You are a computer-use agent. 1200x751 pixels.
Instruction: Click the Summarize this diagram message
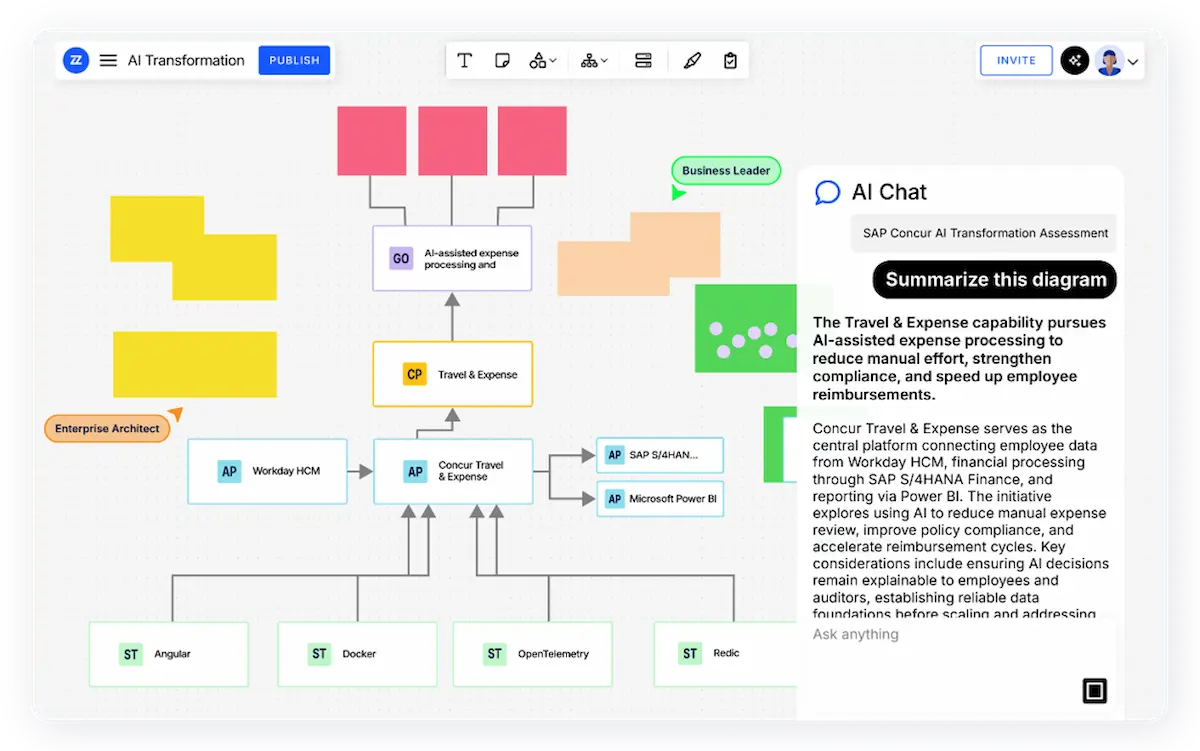(995, 280)
